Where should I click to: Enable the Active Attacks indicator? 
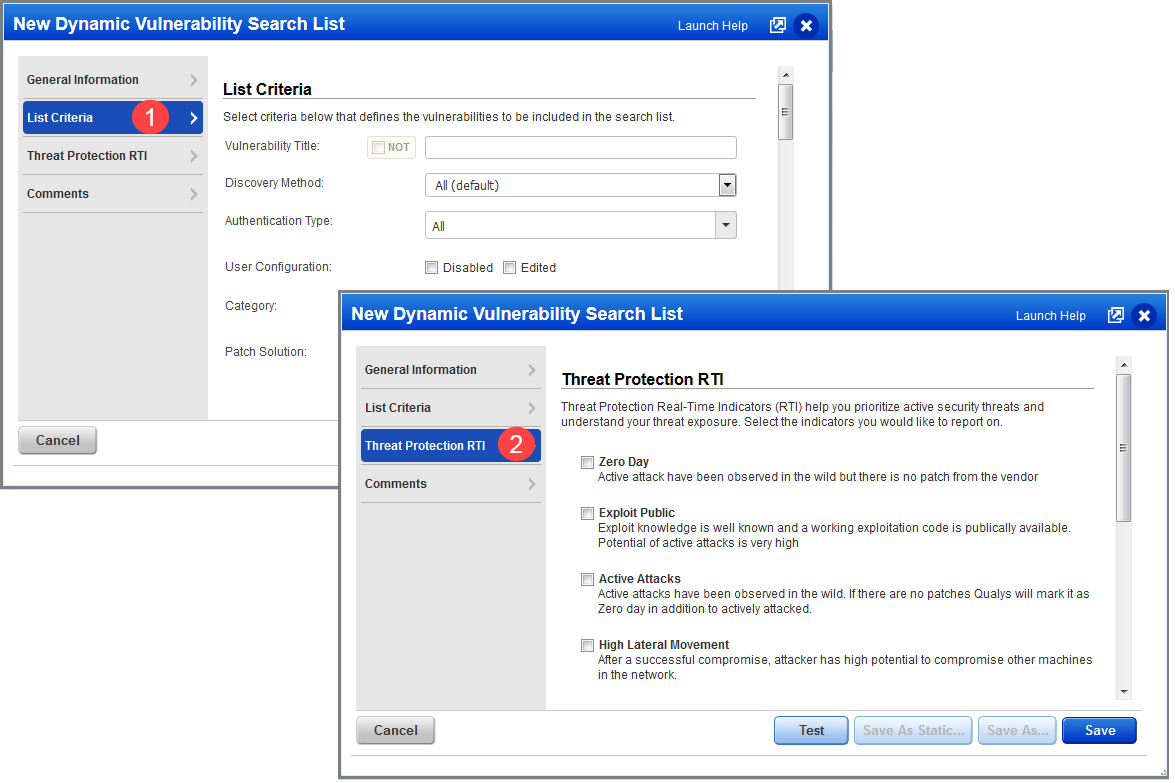tap(587, 579)
